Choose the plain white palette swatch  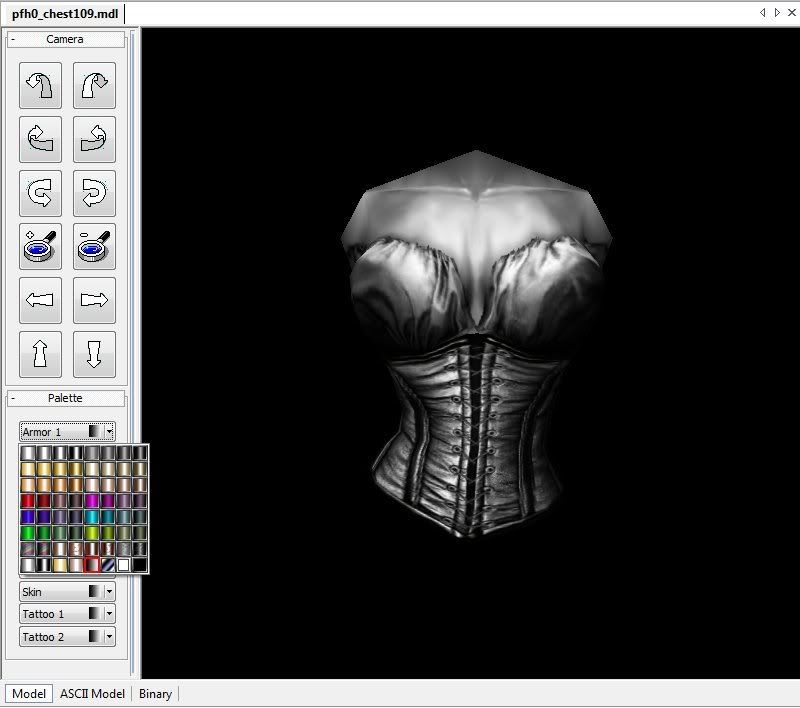[123, 565]
